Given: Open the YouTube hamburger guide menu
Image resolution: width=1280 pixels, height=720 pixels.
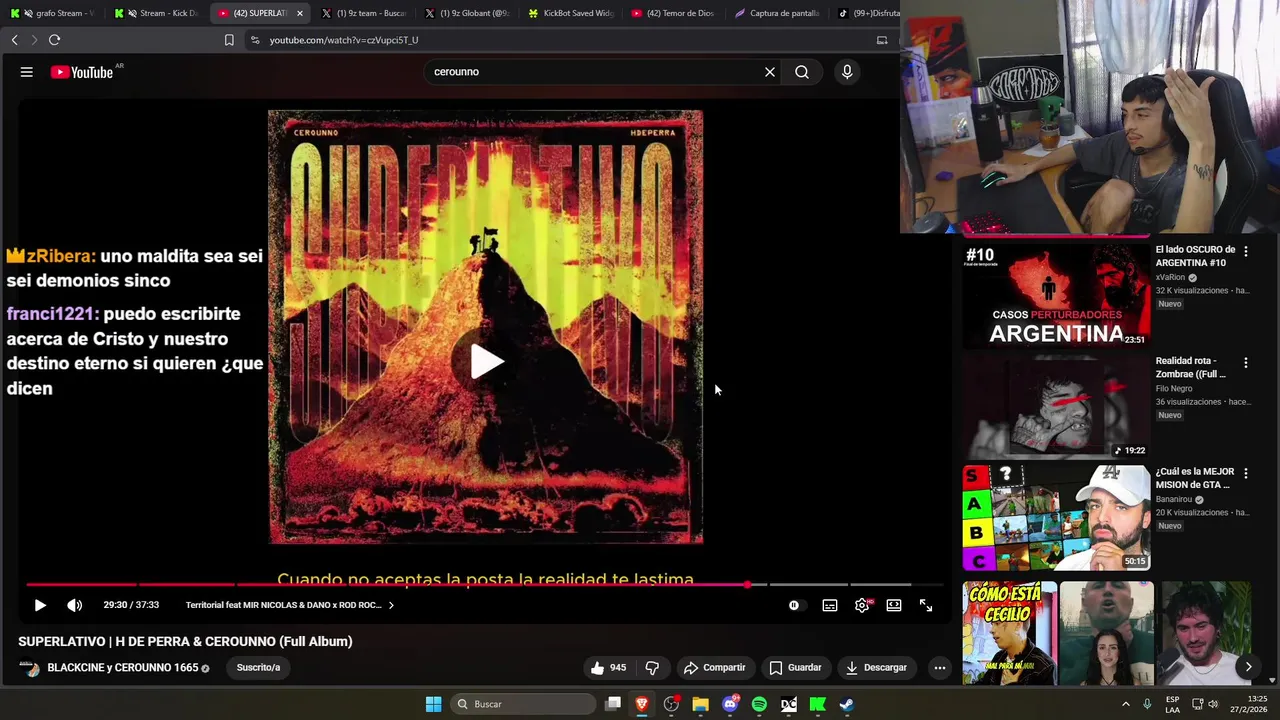Looking at the screenshot, I should 27,72.
